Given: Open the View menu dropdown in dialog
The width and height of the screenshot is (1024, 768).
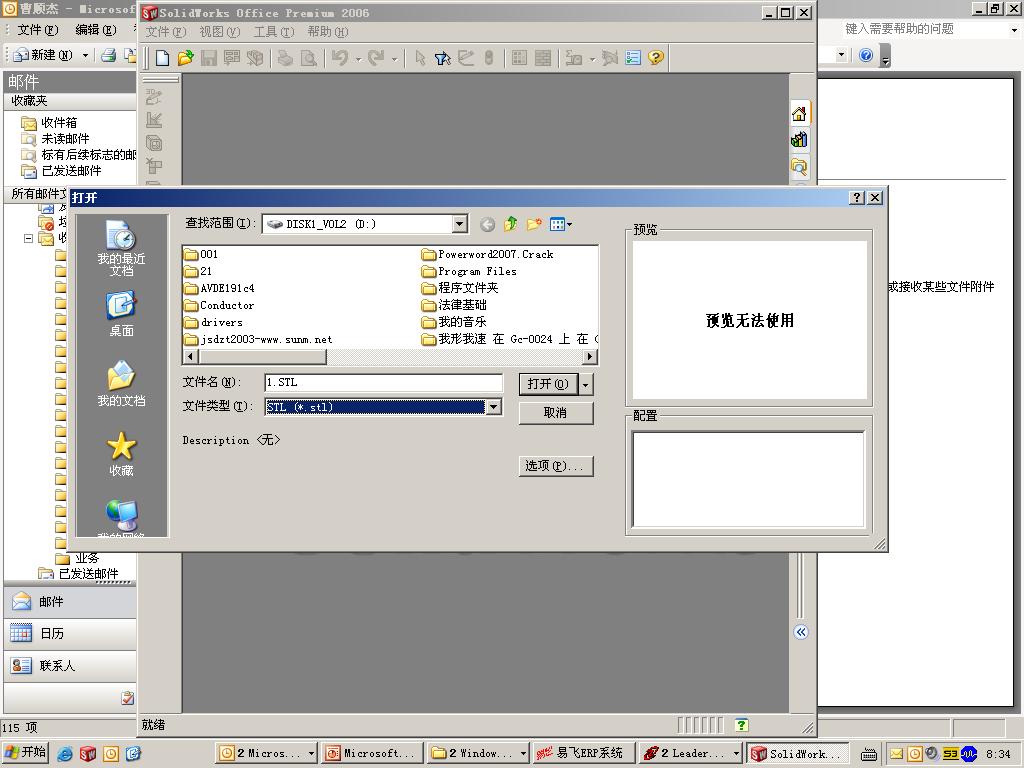Looking at the screenshot, I should point(560,225).
